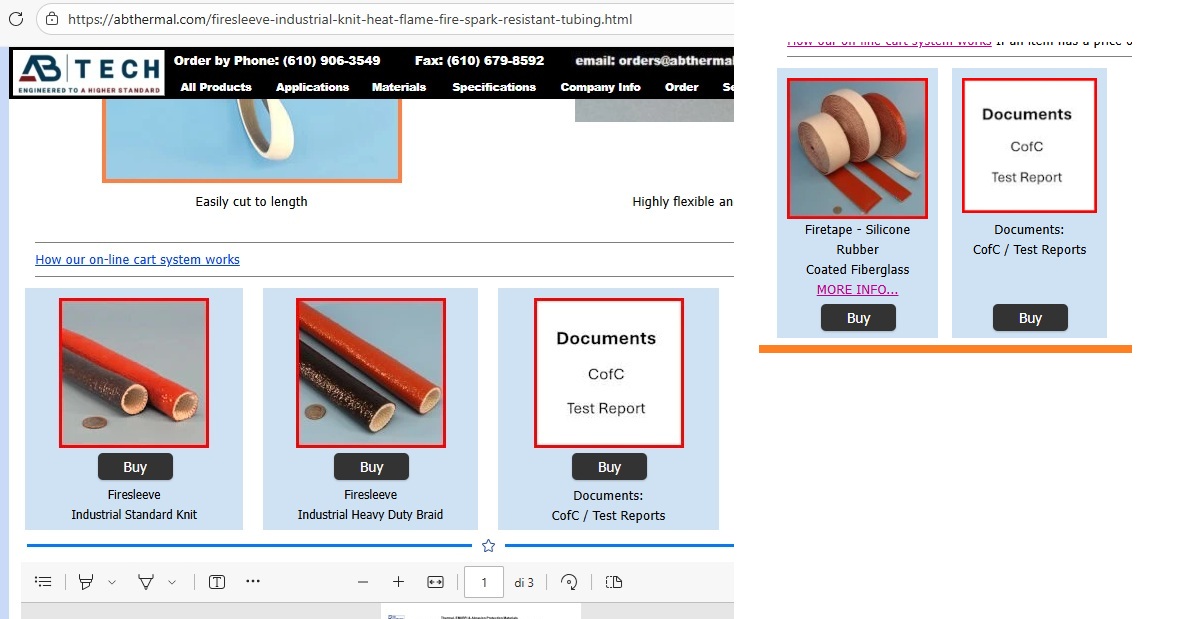Click the PDF page number field
The width and height of the screenshot is (1187, 619).
coord(484,582)
